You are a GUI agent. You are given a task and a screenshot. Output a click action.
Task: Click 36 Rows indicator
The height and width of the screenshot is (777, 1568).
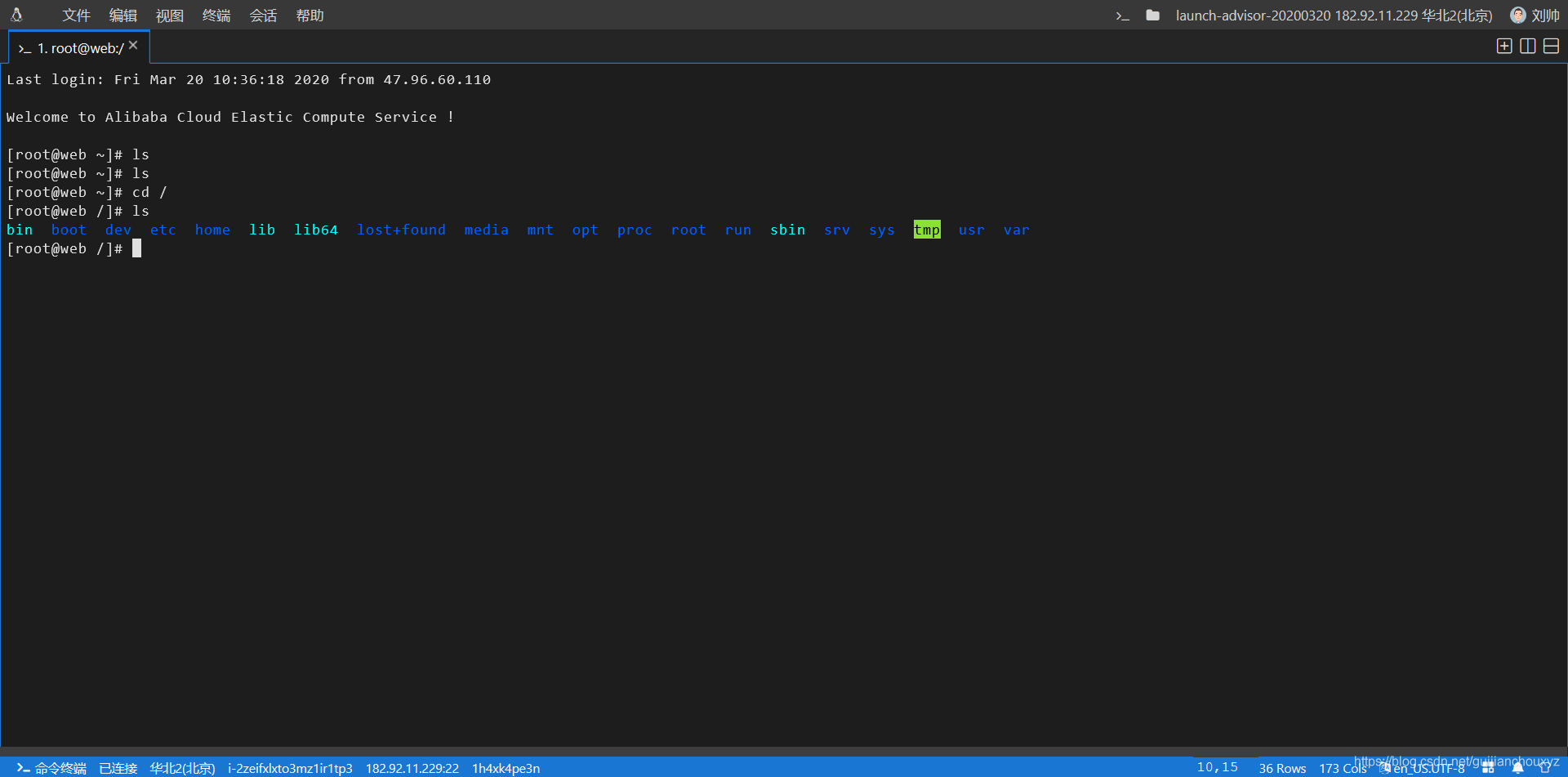pyautogui.click(x=1282, y=768)
